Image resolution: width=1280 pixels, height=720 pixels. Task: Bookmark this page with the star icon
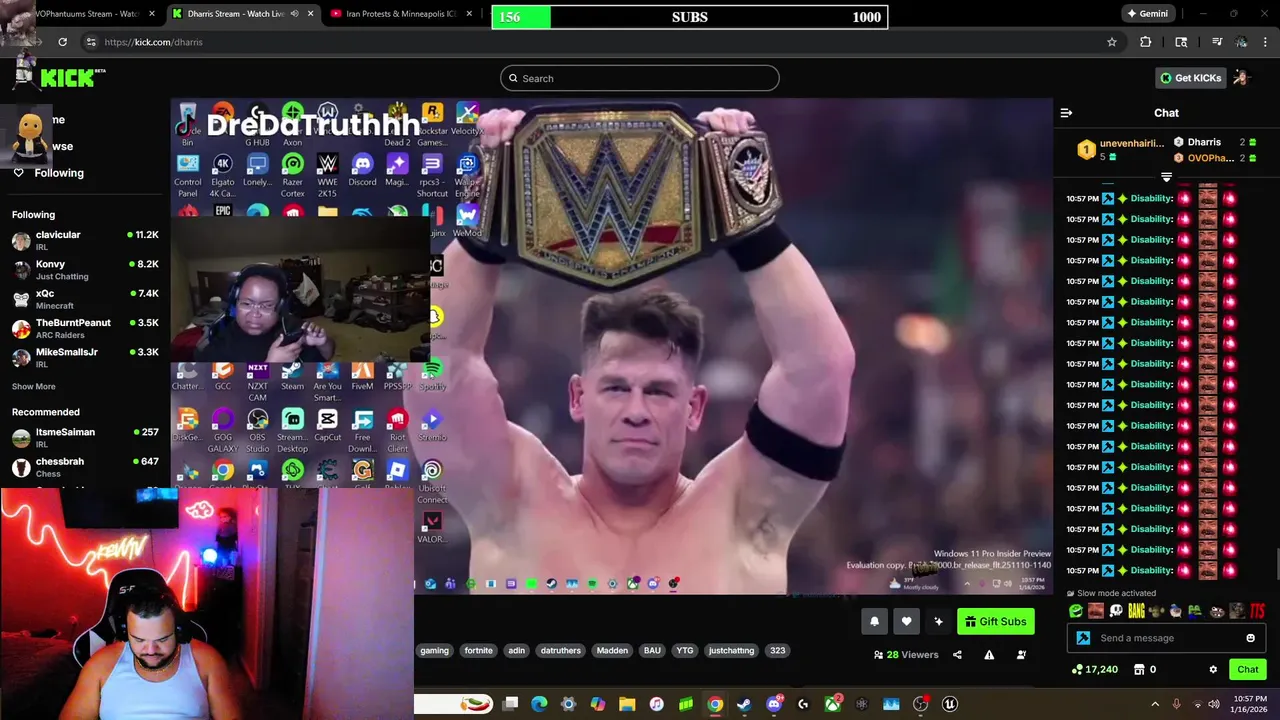coord(1111,42)
